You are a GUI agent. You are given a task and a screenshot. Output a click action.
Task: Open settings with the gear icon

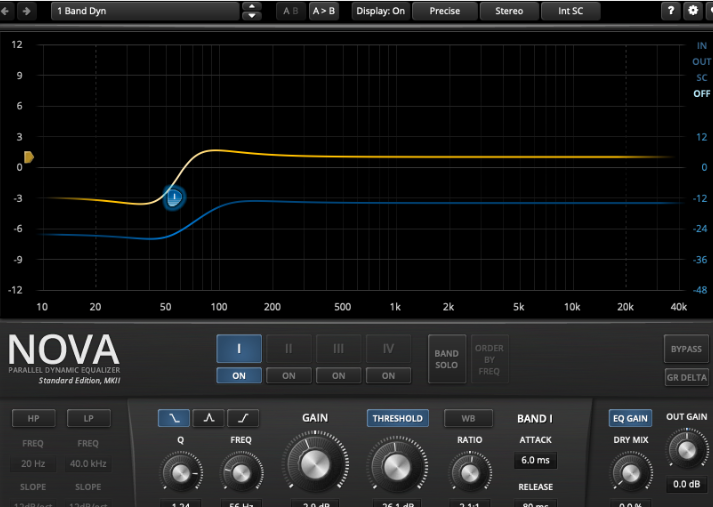(694, 11)
